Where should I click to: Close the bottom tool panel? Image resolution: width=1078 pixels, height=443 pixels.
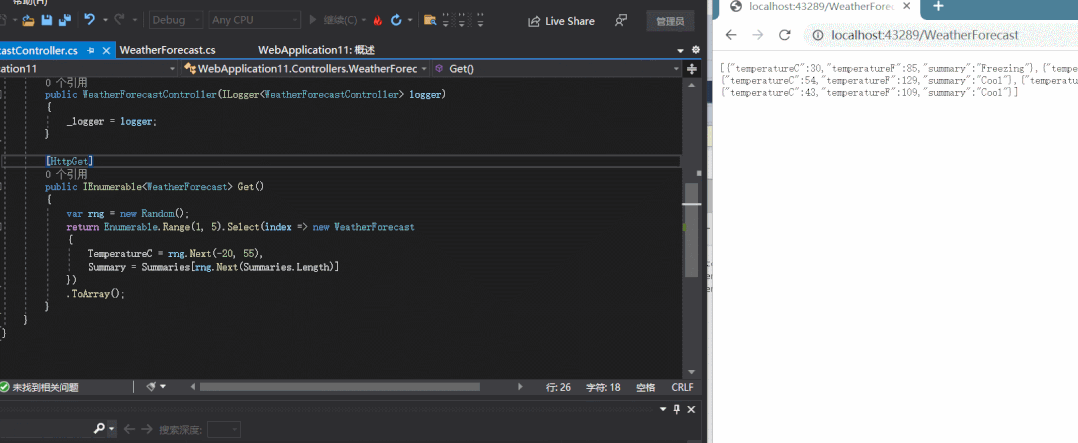click(x=691, y=409)
